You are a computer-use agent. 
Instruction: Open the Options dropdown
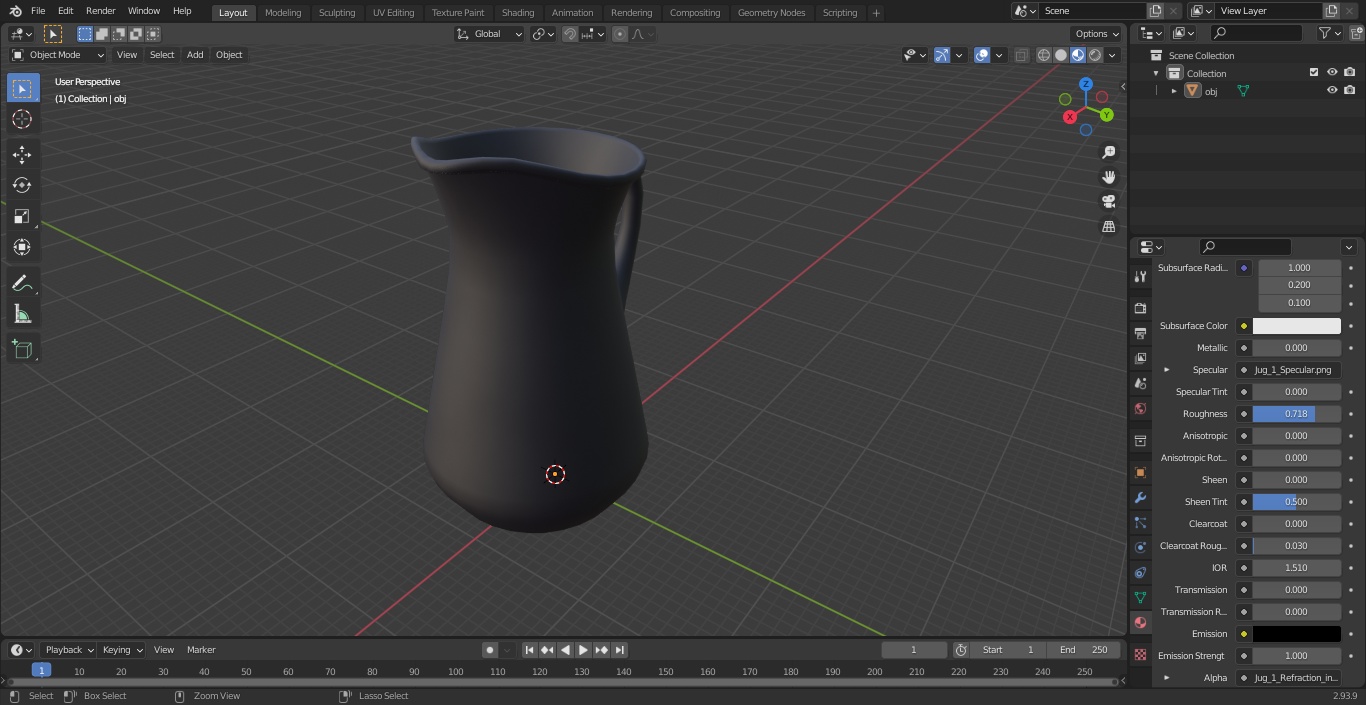[x=1097, y=34]
